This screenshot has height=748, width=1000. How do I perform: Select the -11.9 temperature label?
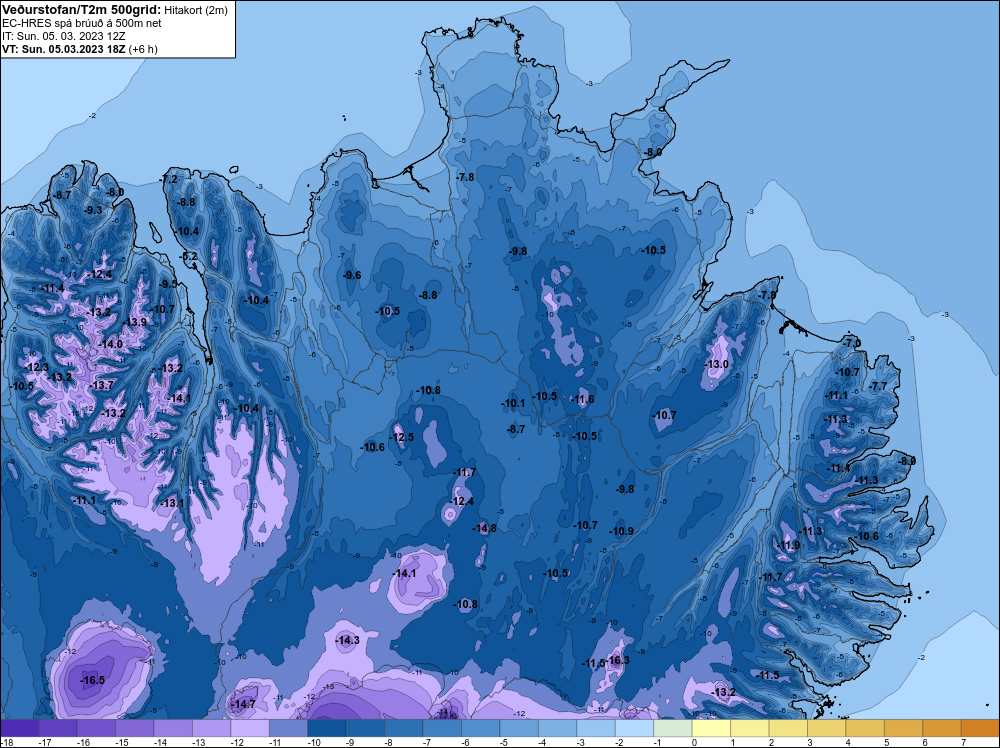click(789, 545)
